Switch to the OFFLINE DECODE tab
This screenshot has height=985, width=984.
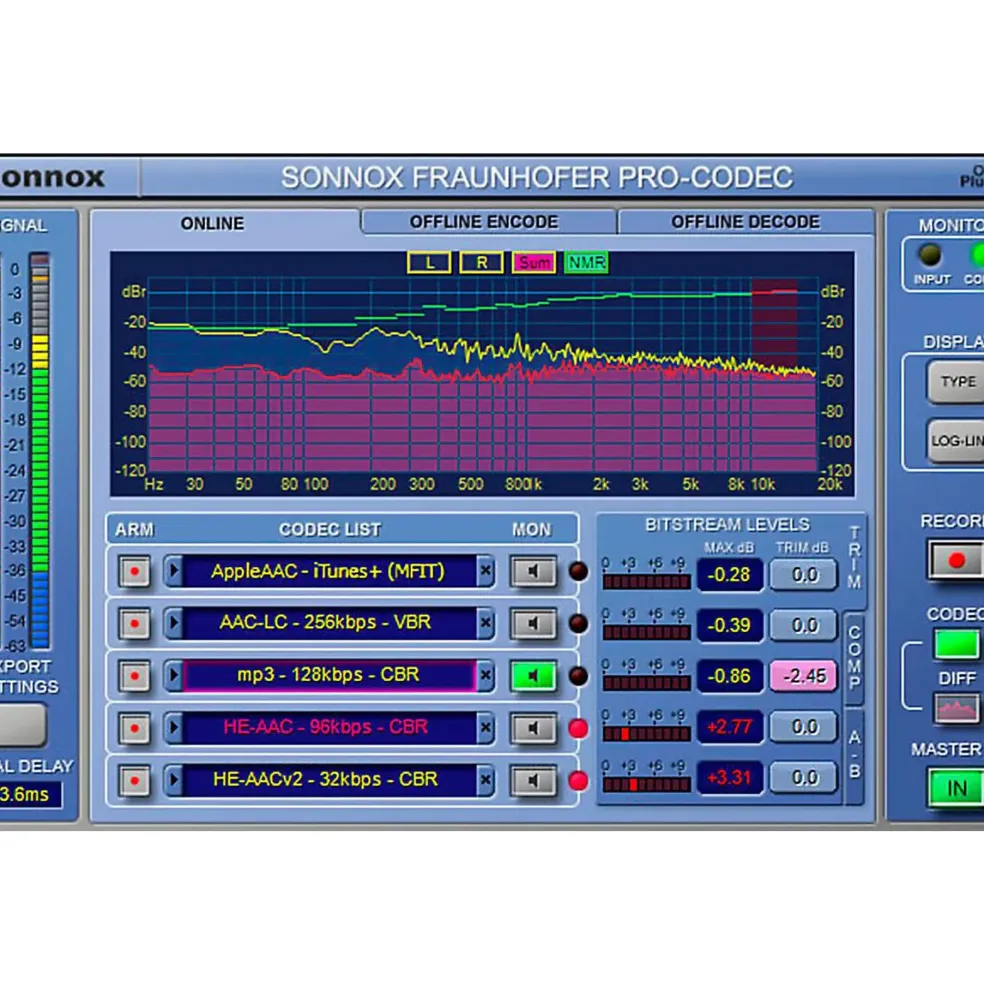click(x=745, y=222)
